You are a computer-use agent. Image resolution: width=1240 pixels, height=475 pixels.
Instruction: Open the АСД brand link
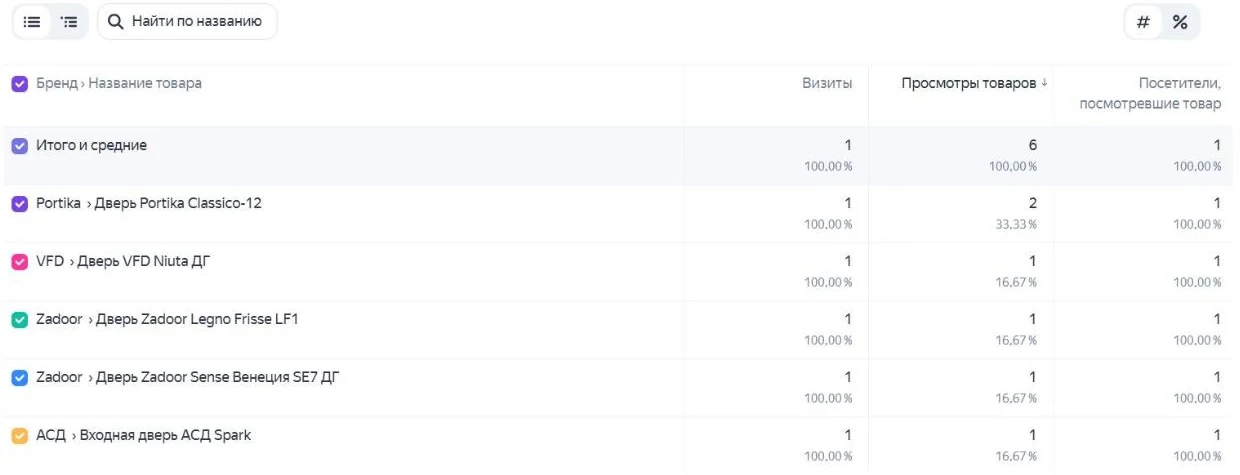coord(51,436)
